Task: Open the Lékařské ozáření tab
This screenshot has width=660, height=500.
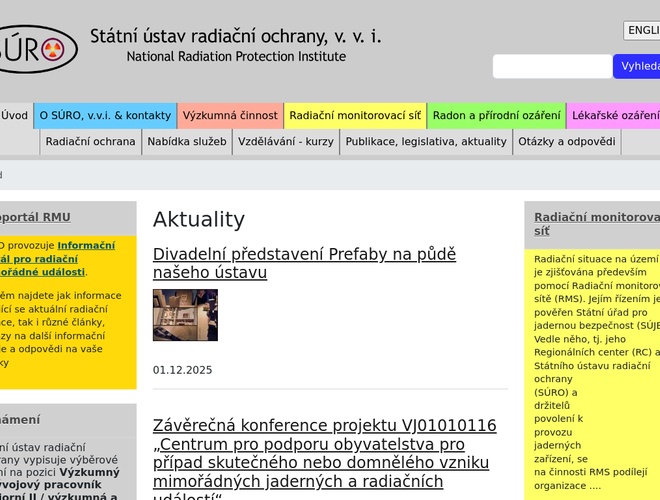Action: [x=614, y=116]
